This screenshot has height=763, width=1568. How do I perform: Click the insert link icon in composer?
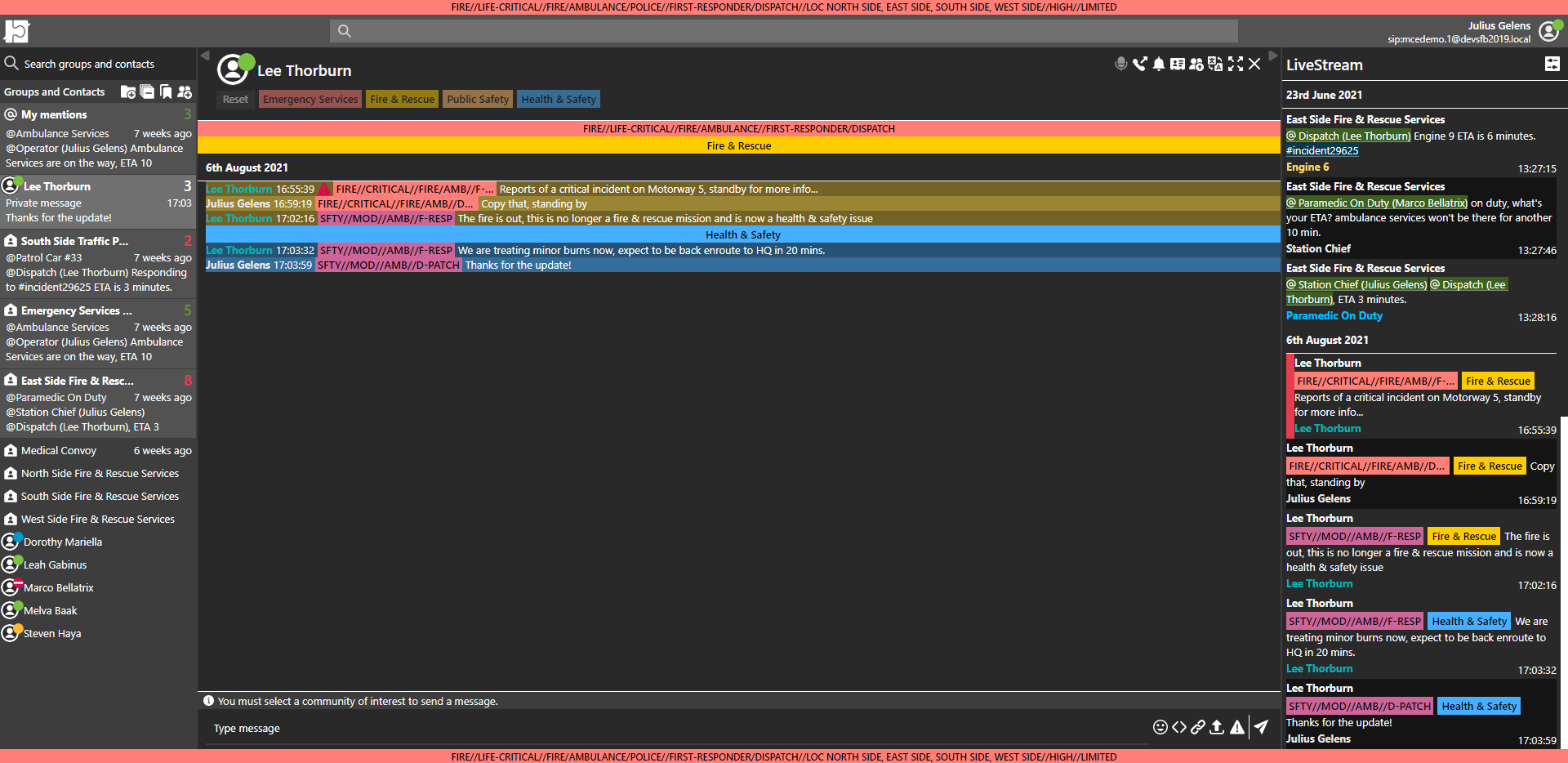(x=1198, y=727)
